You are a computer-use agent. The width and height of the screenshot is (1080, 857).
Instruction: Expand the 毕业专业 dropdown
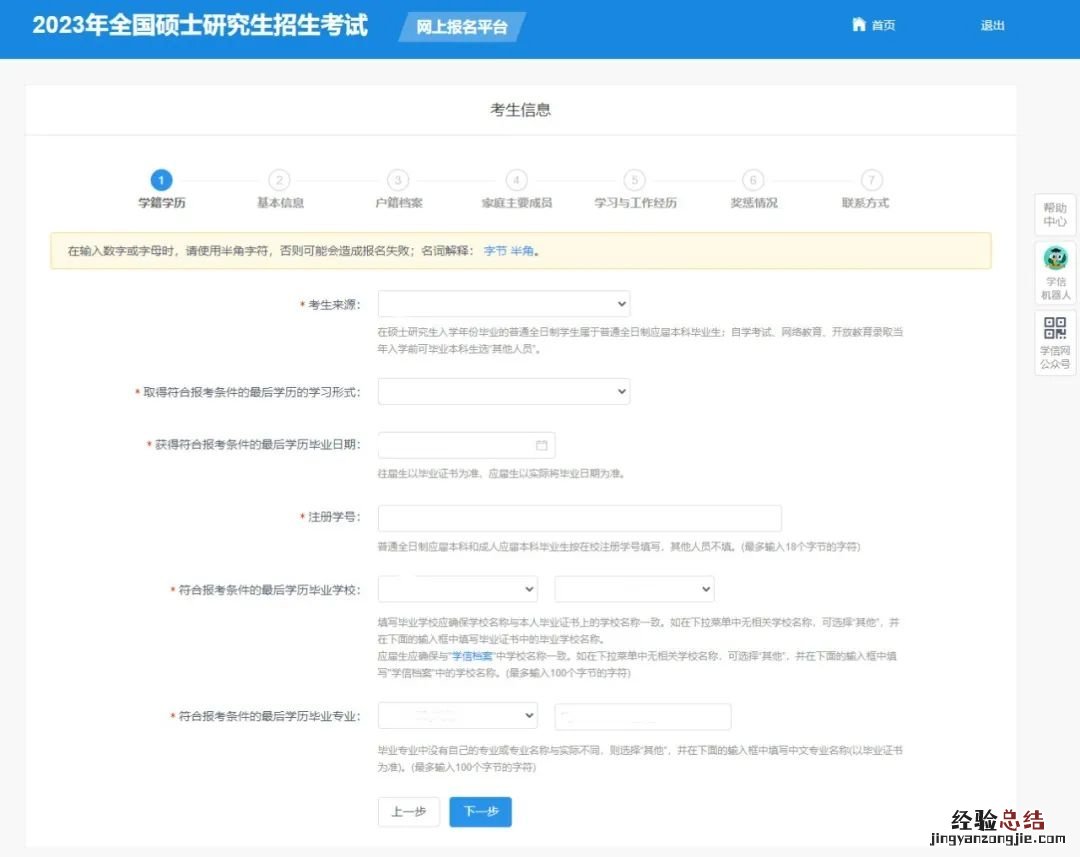[x=458, y=716]
